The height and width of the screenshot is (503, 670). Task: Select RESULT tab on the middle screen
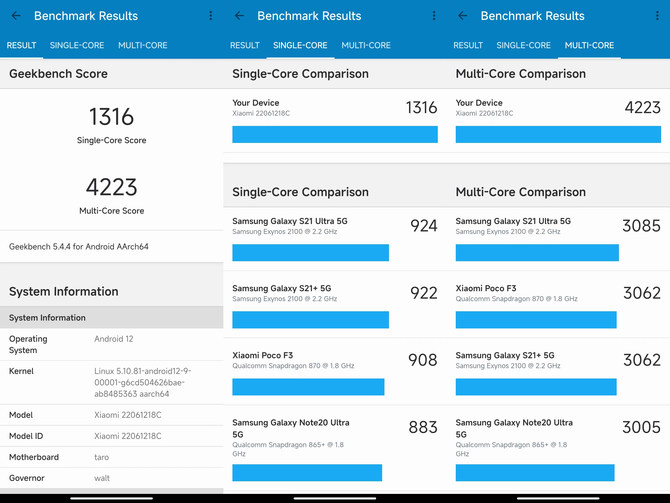(x=245, y=45)
